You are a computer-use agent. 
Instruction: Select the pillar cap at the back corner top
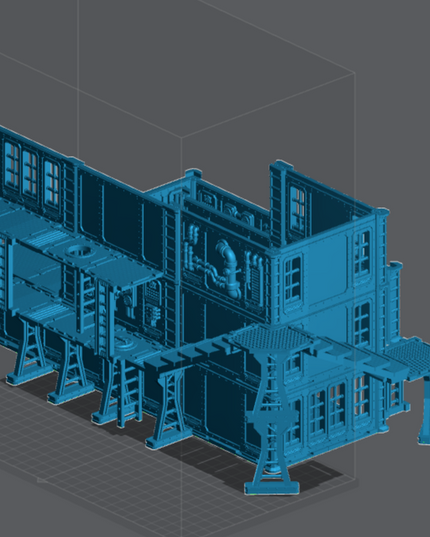193,173
